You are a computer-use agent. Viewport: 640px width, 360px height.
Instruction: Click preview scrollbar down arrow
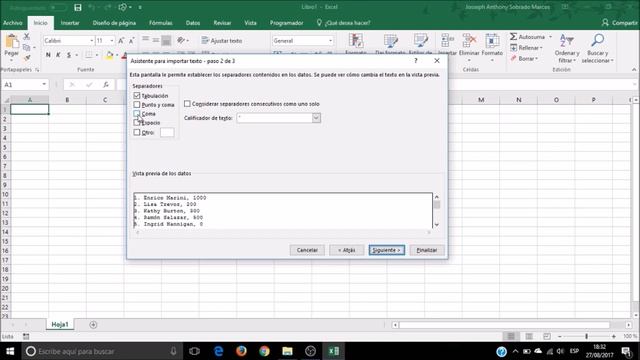click(x=437, y=224)
